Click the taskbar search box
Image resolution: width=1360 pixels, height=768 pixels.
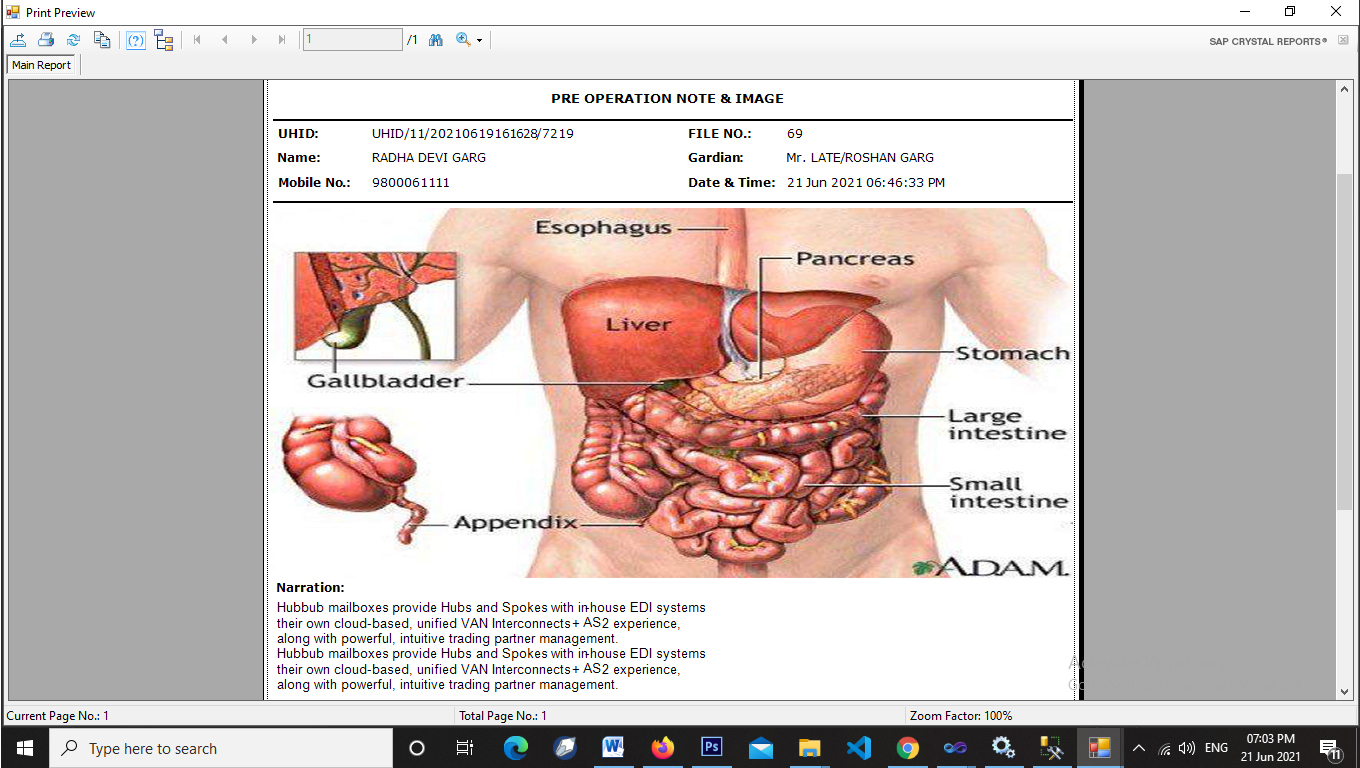coord(220,748)
